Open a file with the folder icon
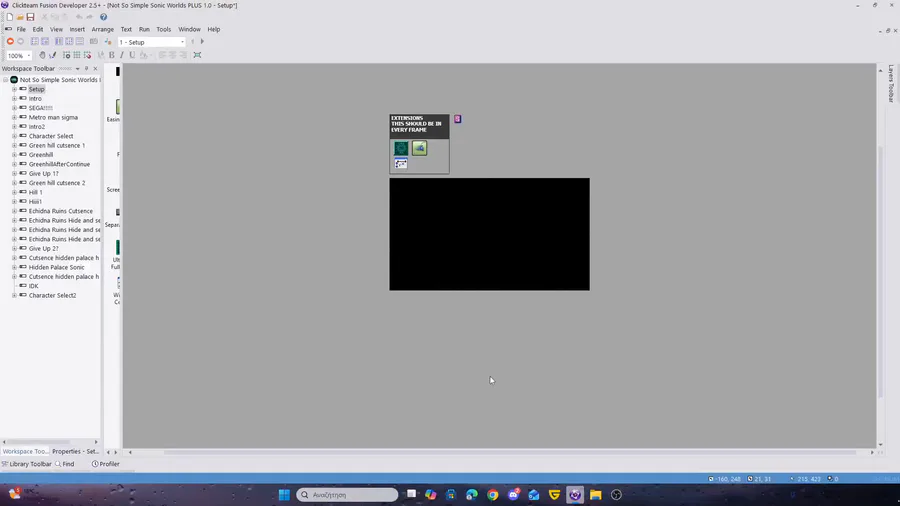This screenshot has height=506, width=900. click(x=20, y=17)
